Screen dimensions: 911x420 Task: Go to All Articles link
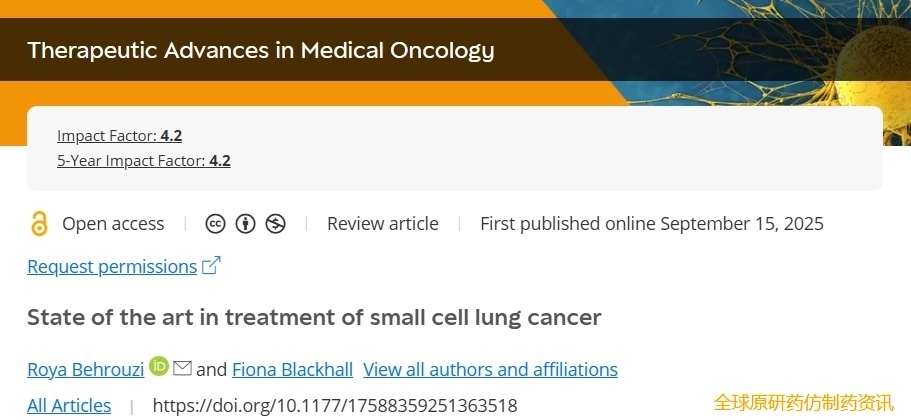coord(69,405)
